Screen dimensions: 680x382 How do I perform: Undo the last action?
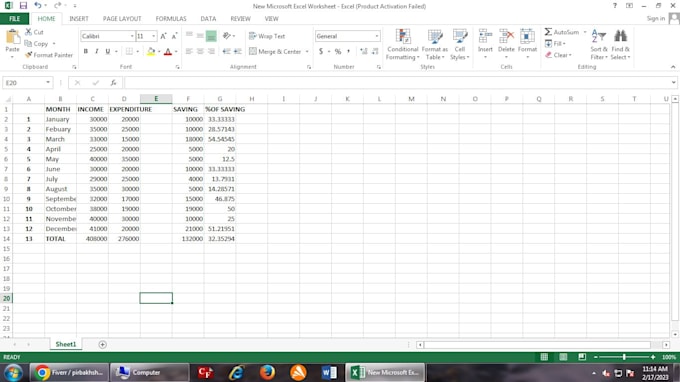38,6
